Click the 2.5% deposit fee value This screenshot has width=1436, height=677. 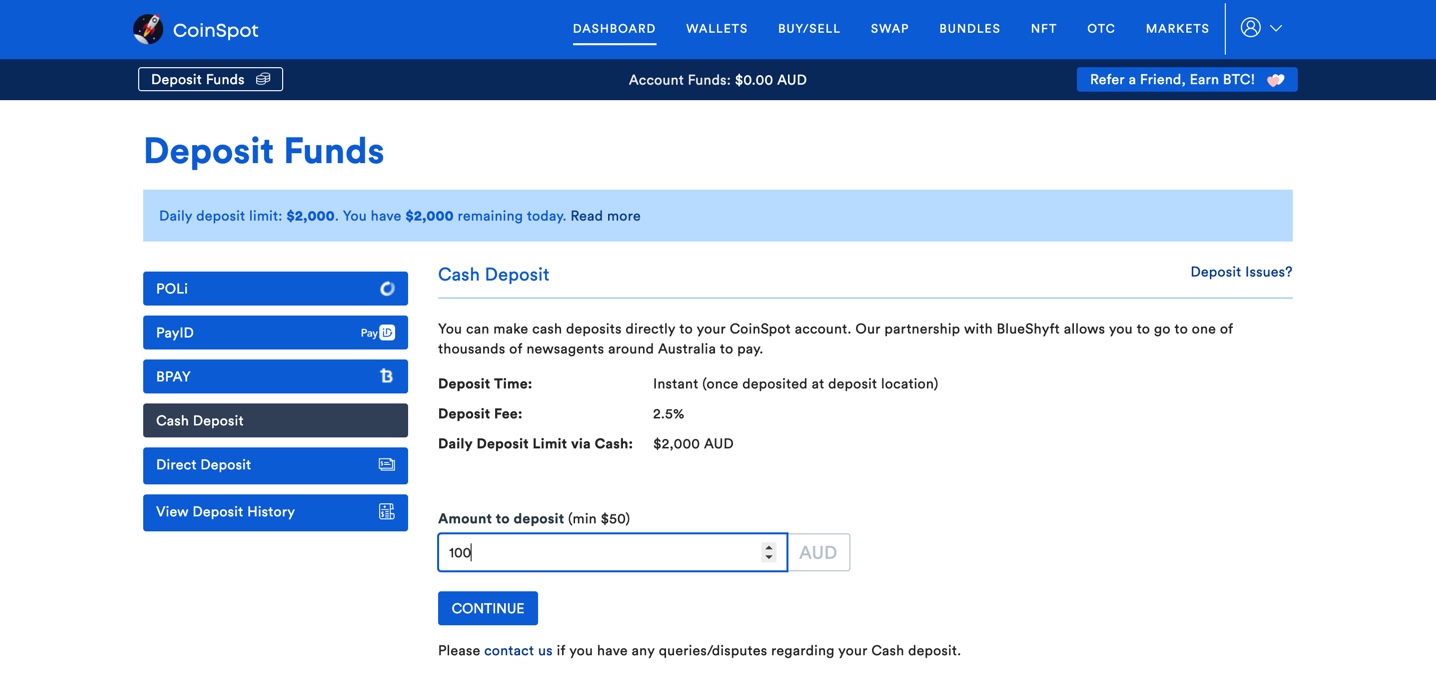[668, 414]
